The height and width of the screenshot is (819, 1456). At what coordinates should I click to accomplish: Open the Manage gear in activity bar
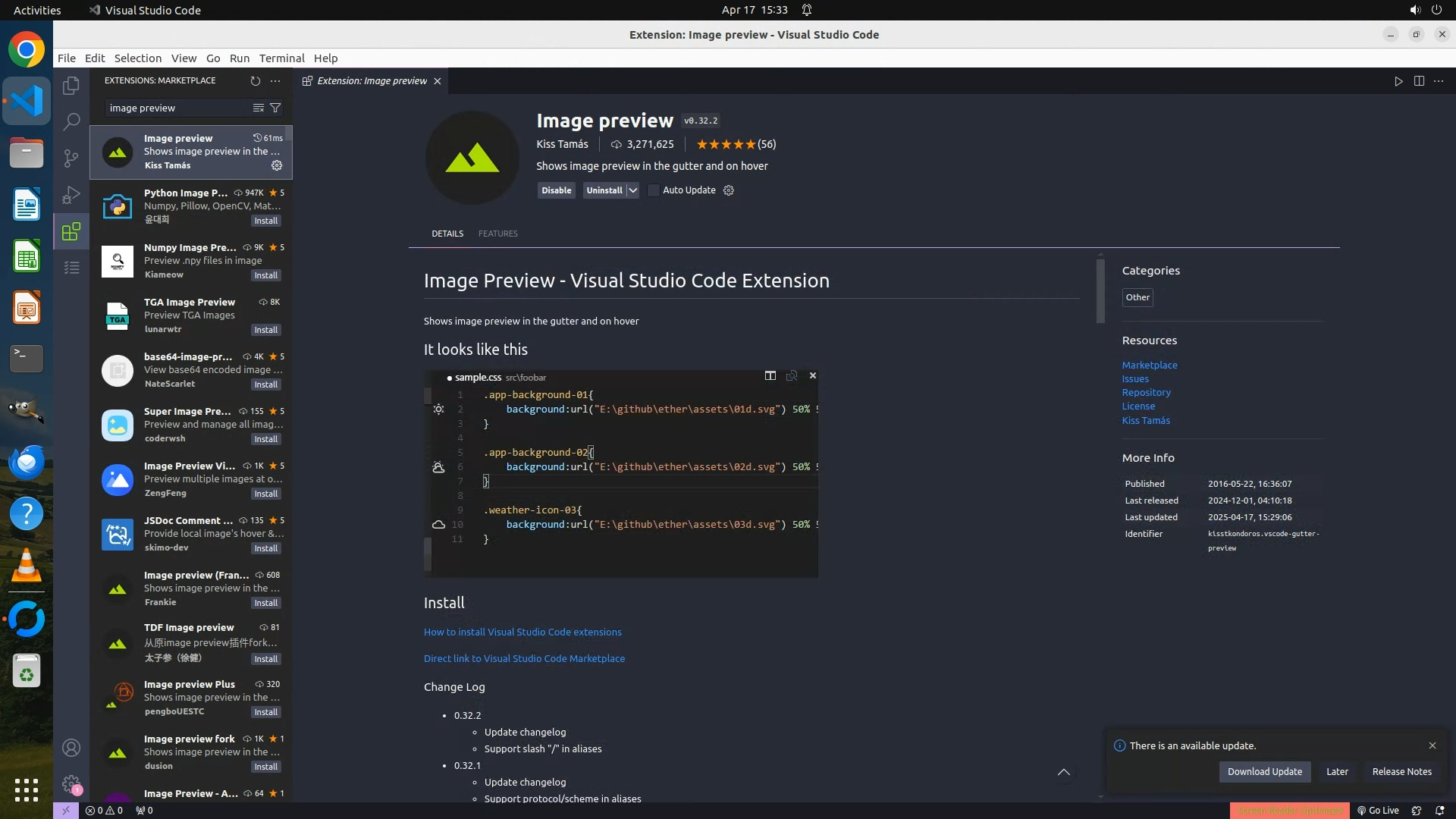pos(71,784)
